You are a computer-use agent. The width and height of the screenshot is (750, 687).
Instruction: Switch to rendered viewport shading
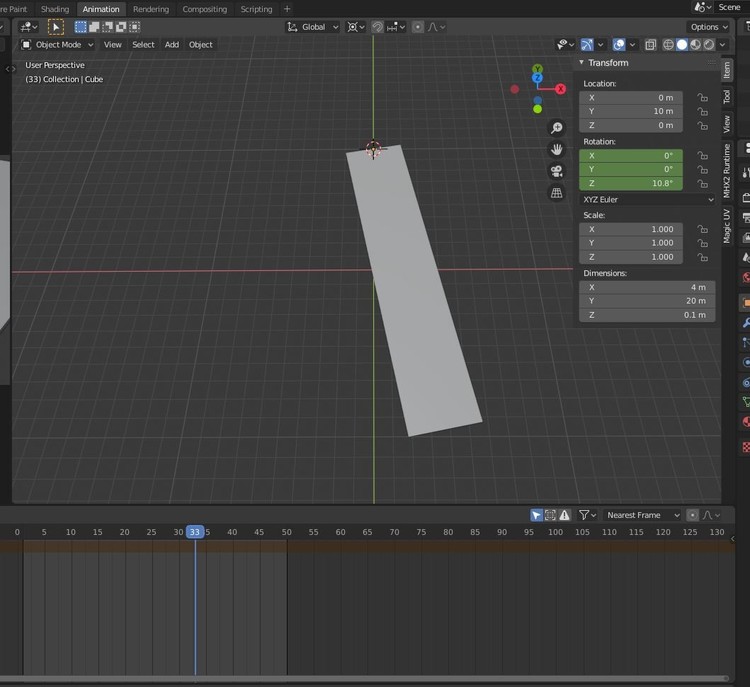tap(709, 44)
